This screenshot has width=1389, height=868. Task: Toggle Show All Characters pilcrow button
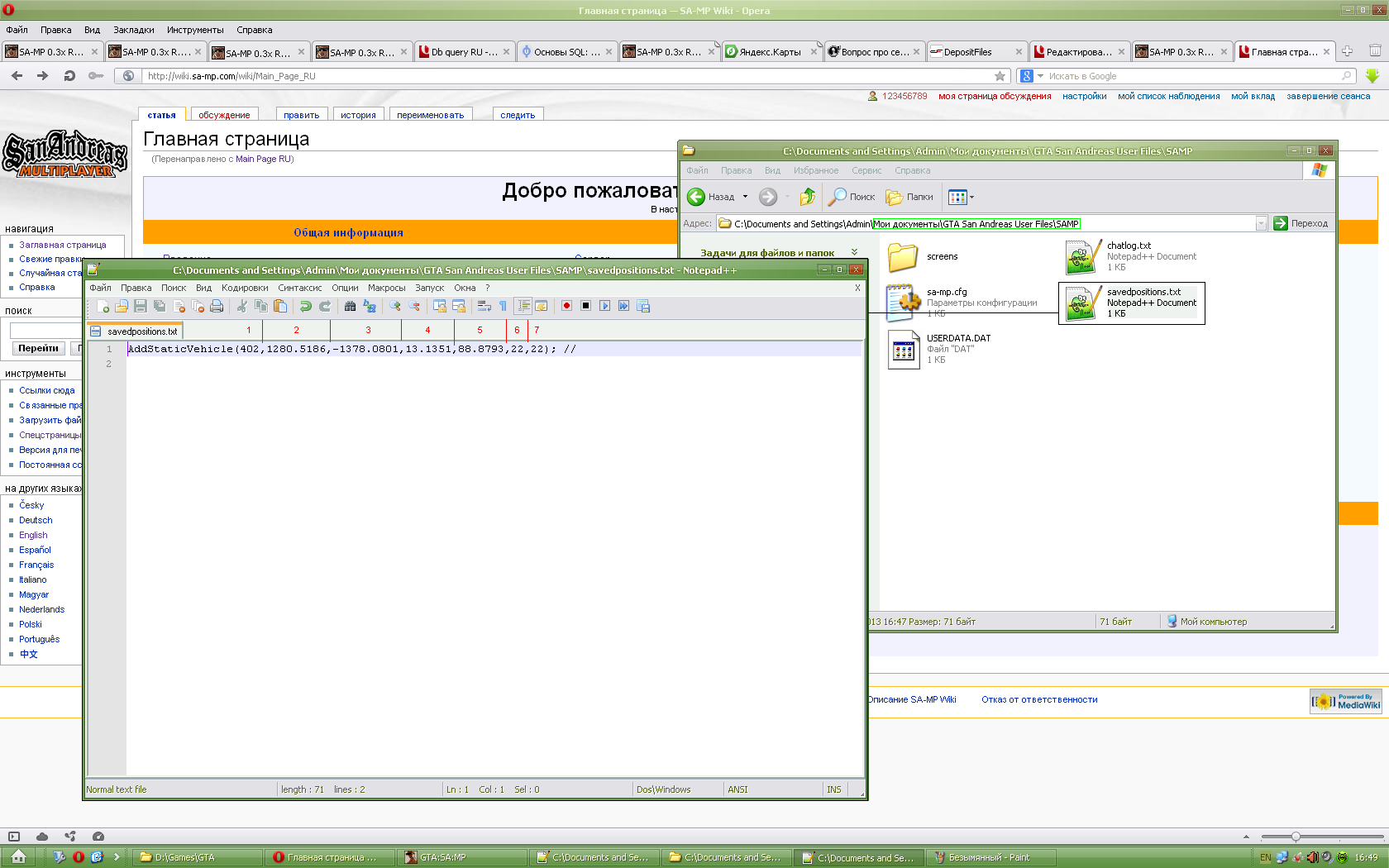(503, 307)
